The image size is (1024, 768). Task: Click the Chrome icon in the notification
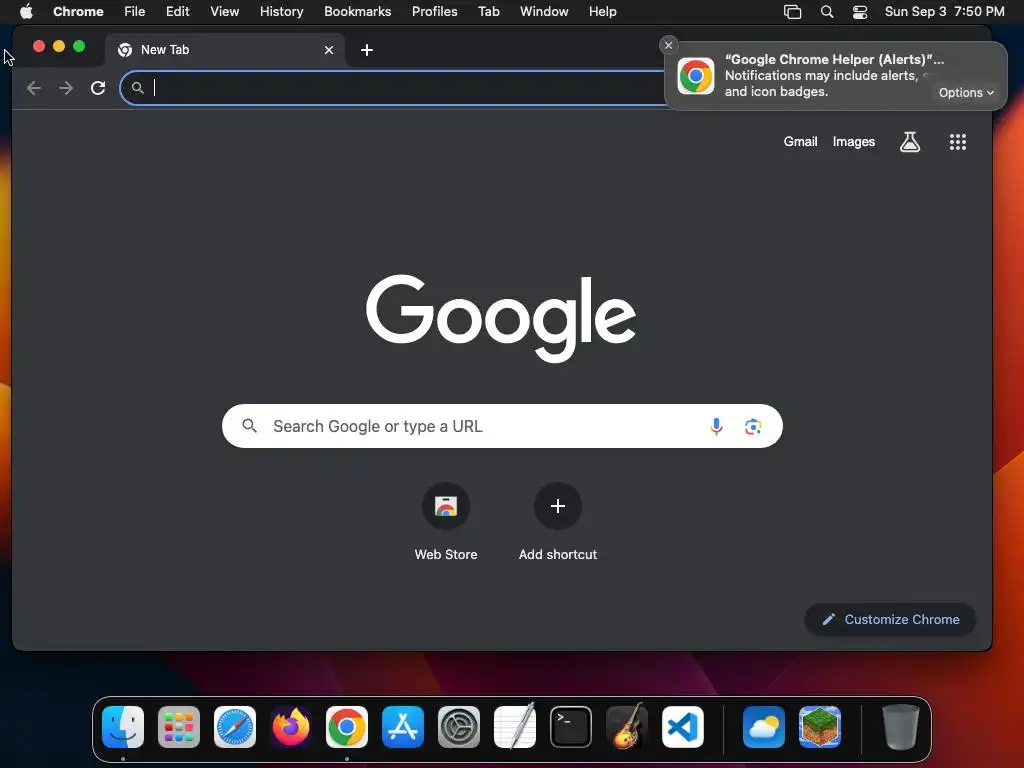point(696,76)
